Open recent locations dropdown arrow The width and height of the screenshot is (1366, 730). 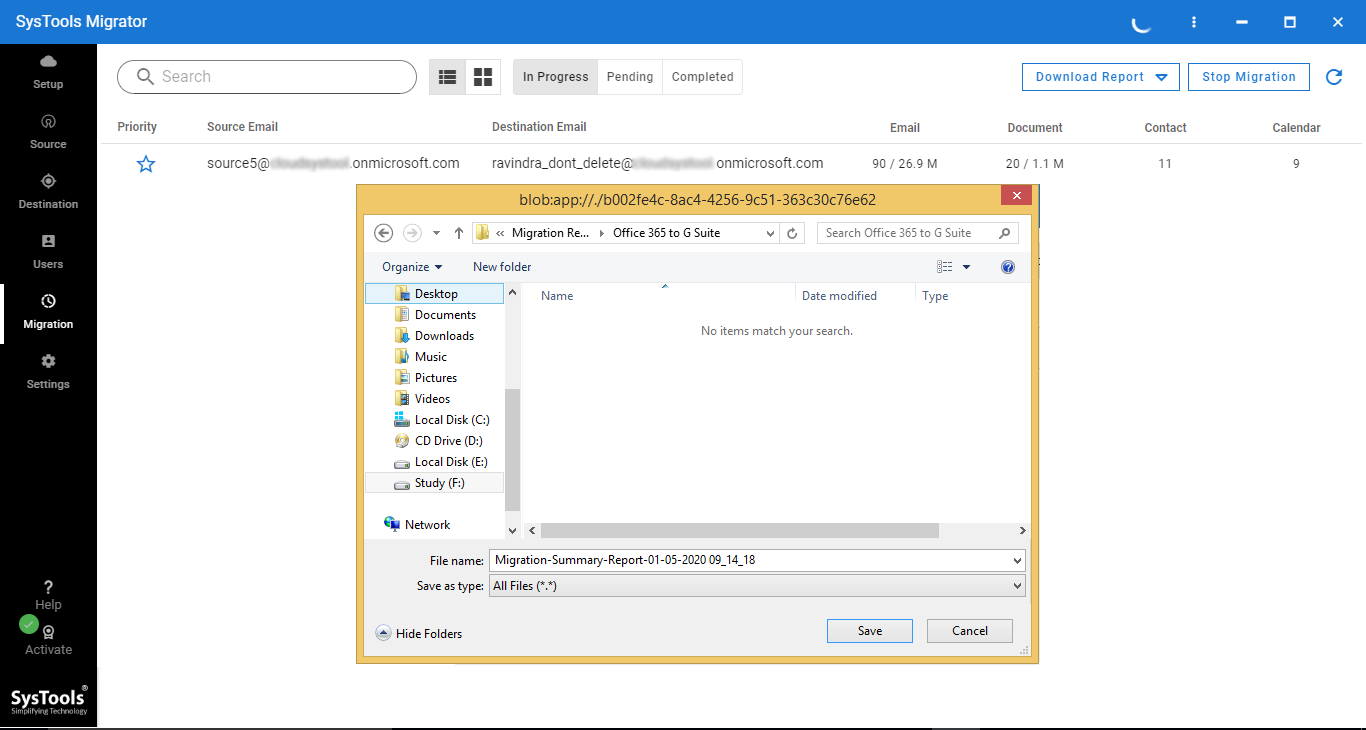pyautogui.click(x=437, y=233)
